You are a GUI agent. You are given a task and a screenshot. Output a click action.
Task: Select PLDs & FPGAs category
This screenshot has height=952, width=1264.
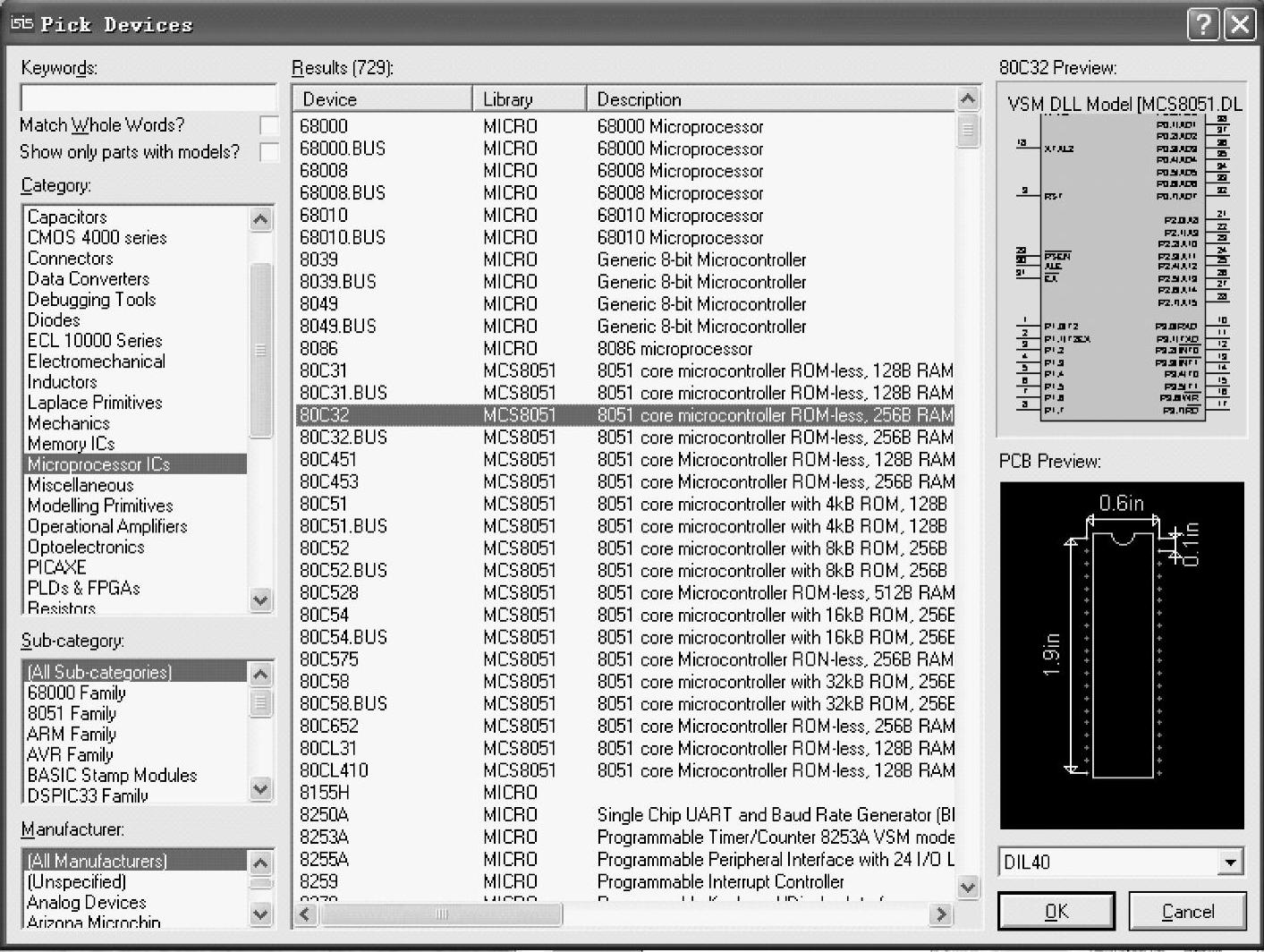(83, 588)
